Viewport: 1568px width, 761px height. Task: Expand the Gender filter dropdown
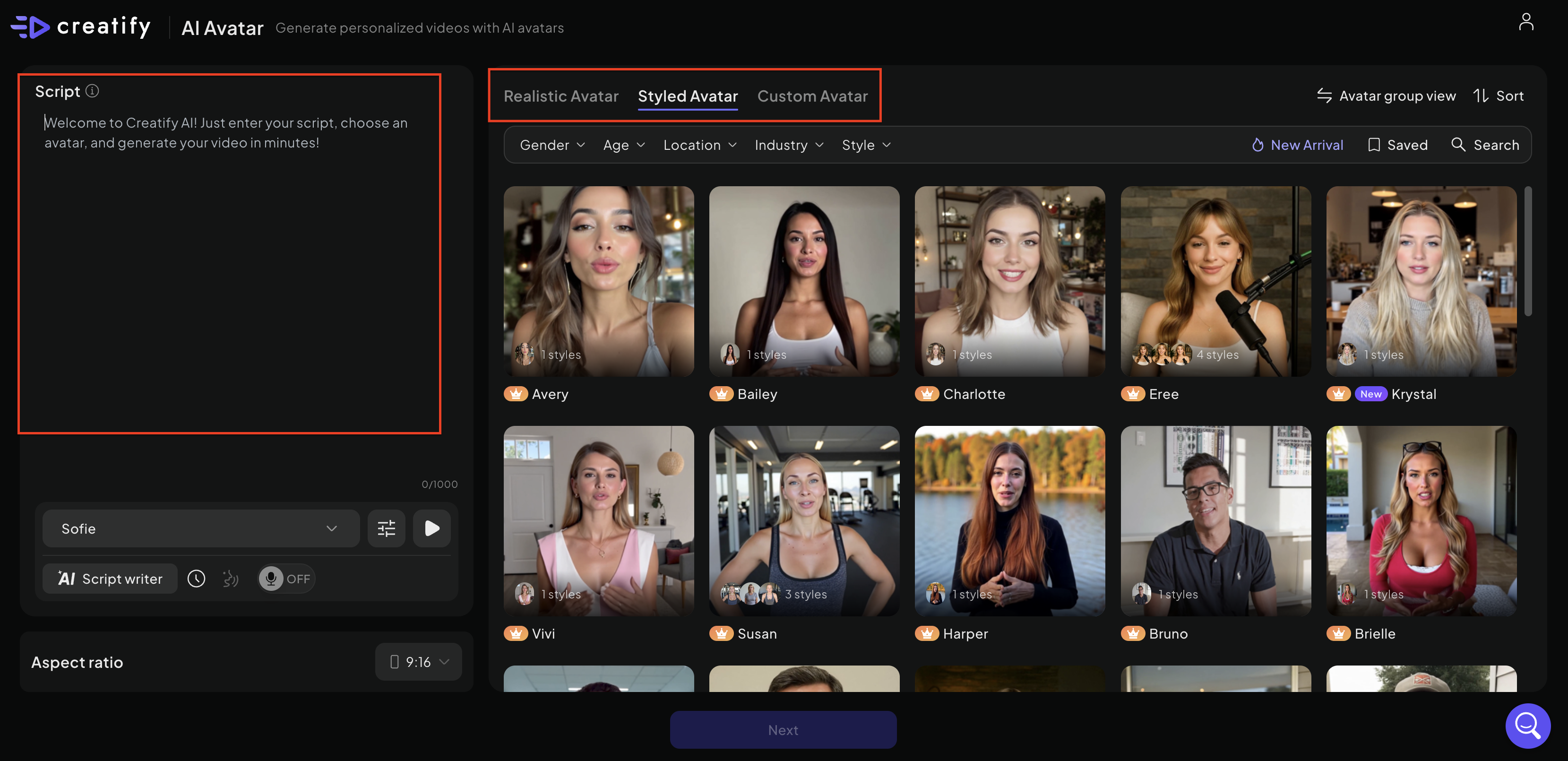tap(552, 145)
